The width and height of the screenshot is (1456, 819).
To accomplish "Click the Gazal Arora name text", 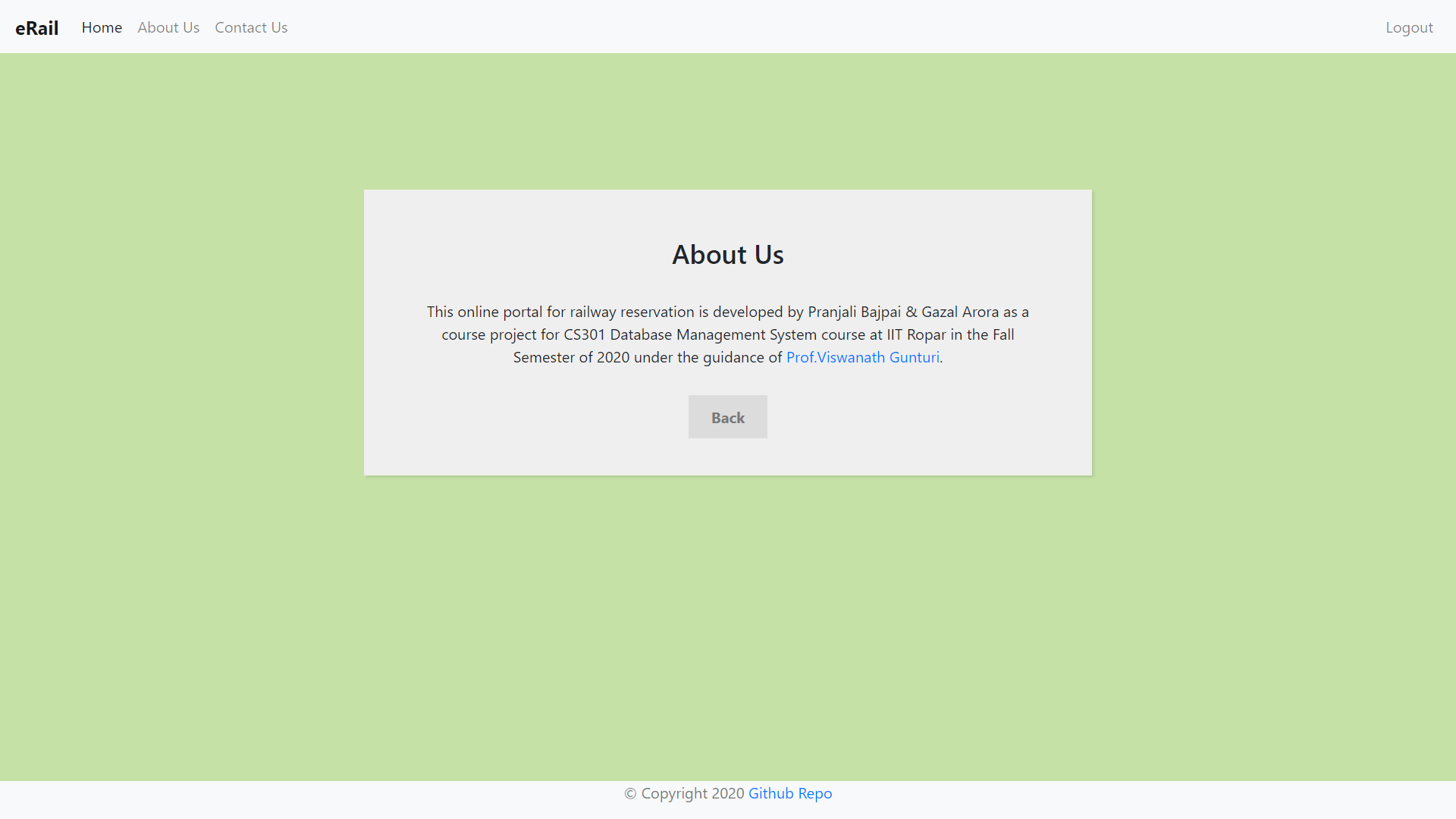I will point(959,312).
